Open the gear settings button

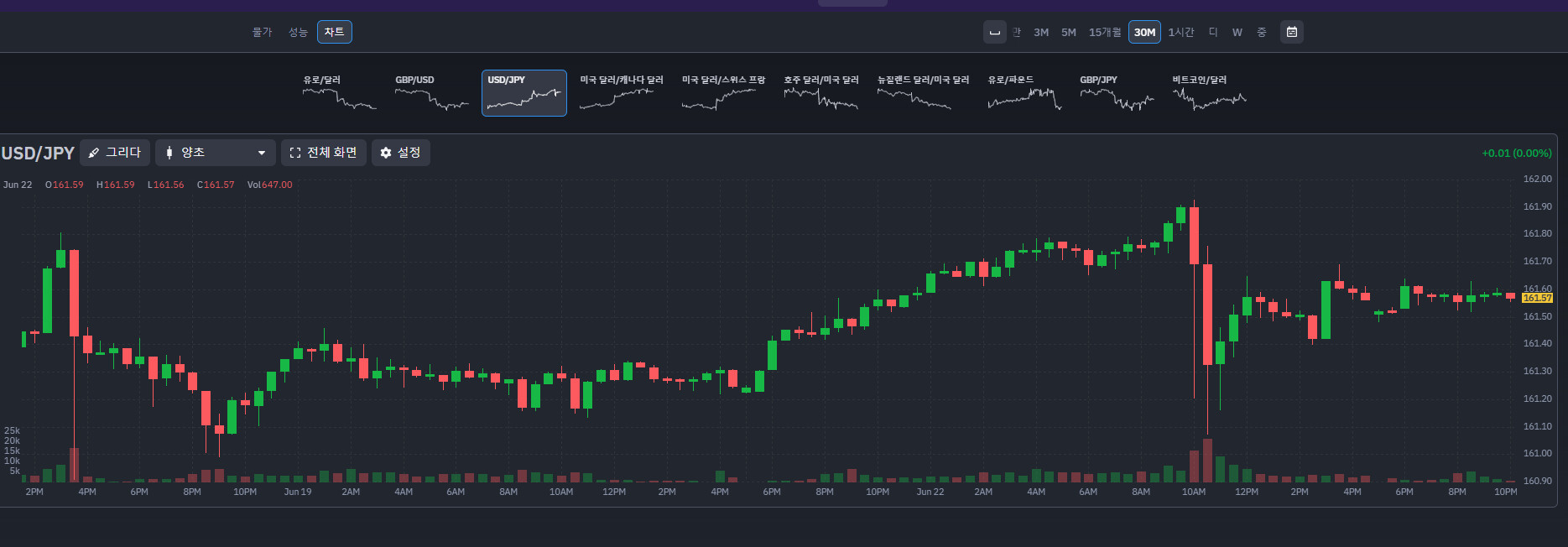[x=400, y=153]
